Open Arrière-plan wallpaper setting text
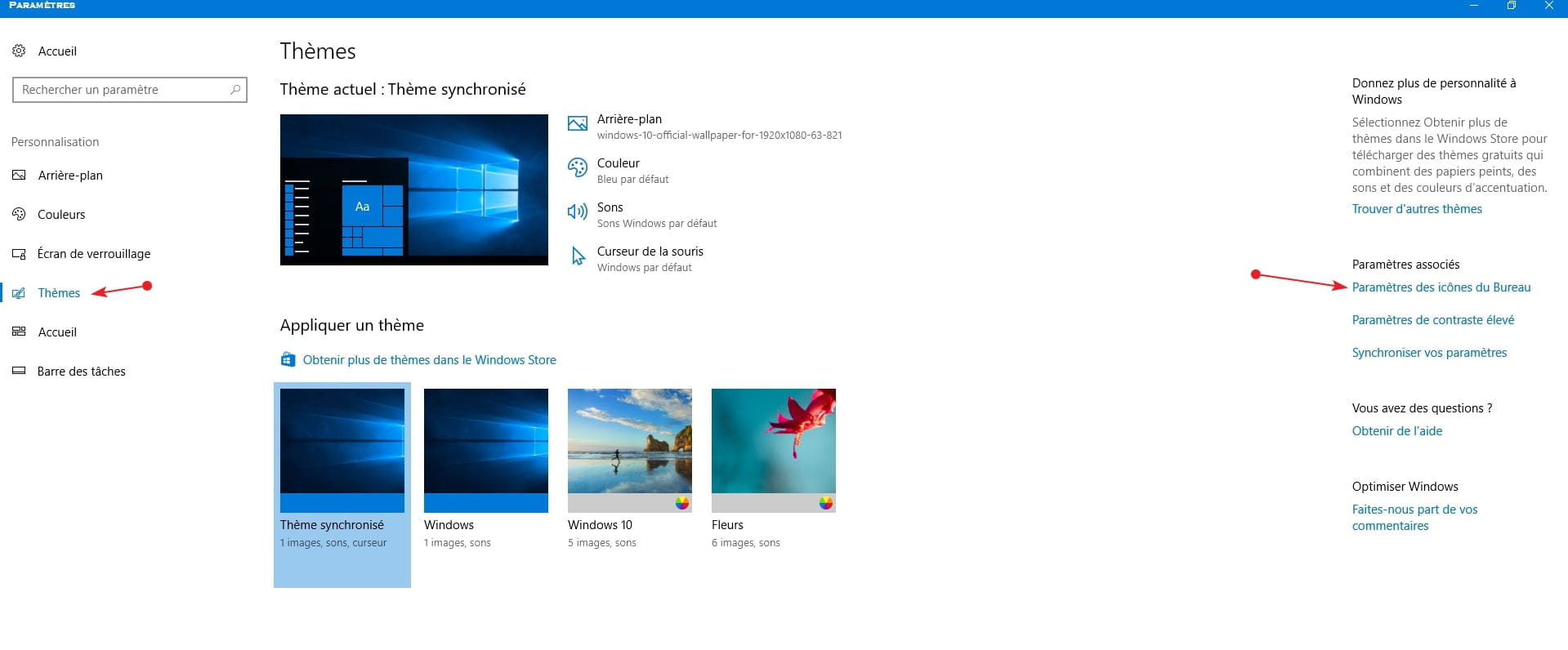Image resolution: width=1568 pixels, height=650 pixels. point(629,119)
